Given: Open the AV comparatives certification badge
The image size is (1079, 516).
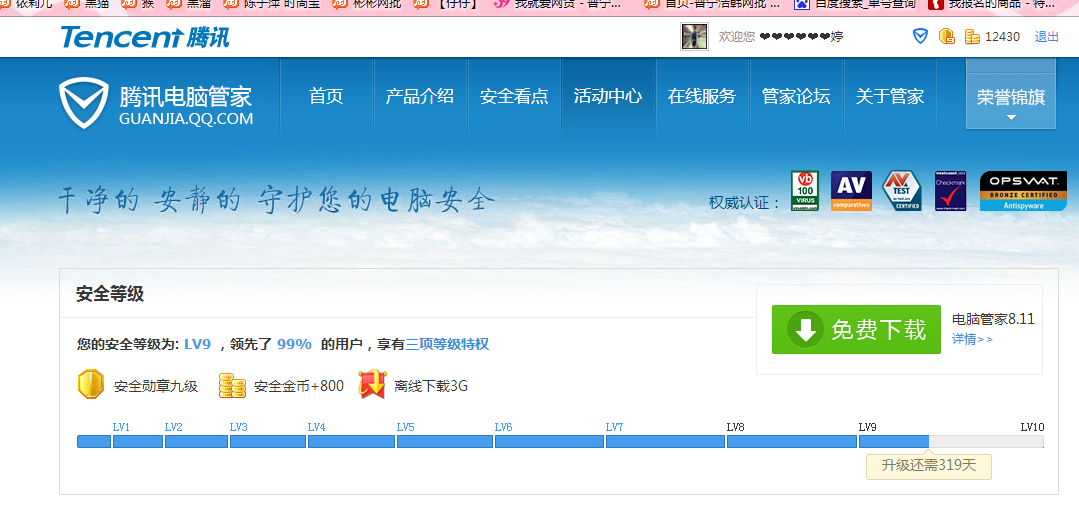Looking at the screenshot, I should [x=851, y=191].
